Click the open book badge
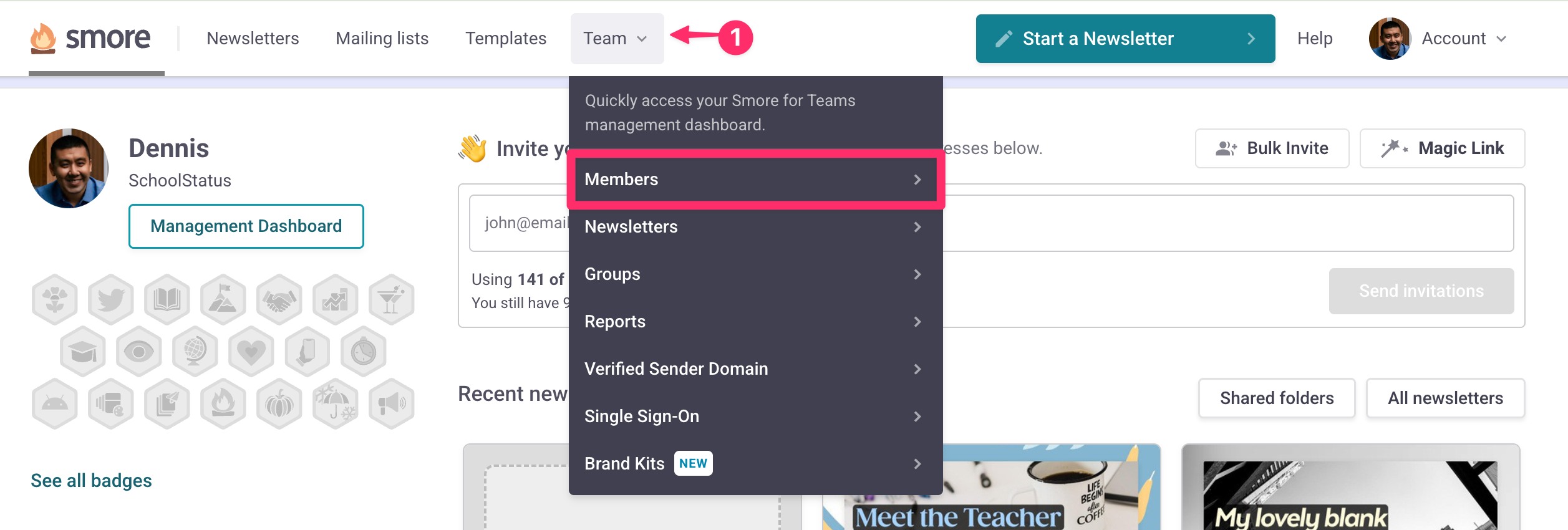 pyautogui.click(x=167, y=300)
